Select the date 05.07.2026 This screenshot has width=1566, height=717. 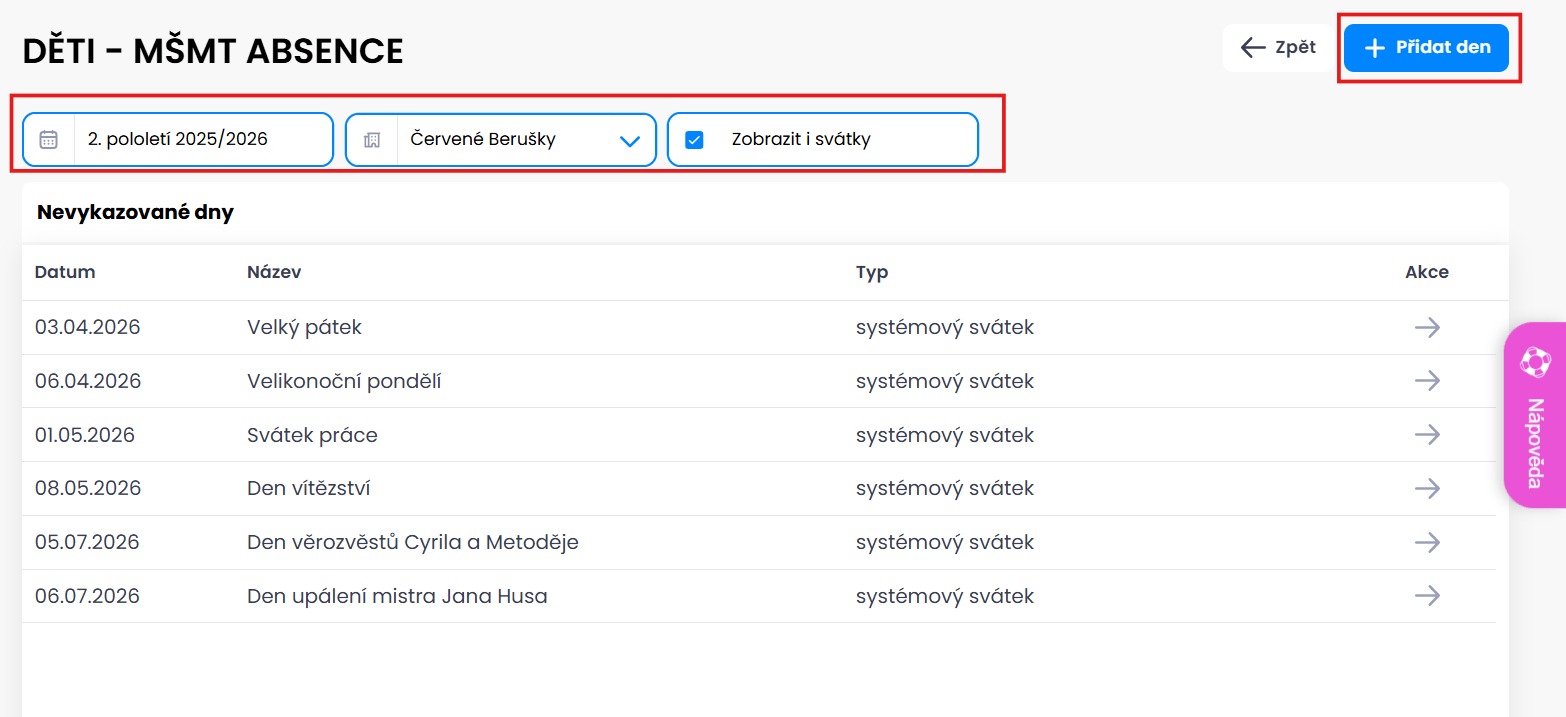(87, 542)
